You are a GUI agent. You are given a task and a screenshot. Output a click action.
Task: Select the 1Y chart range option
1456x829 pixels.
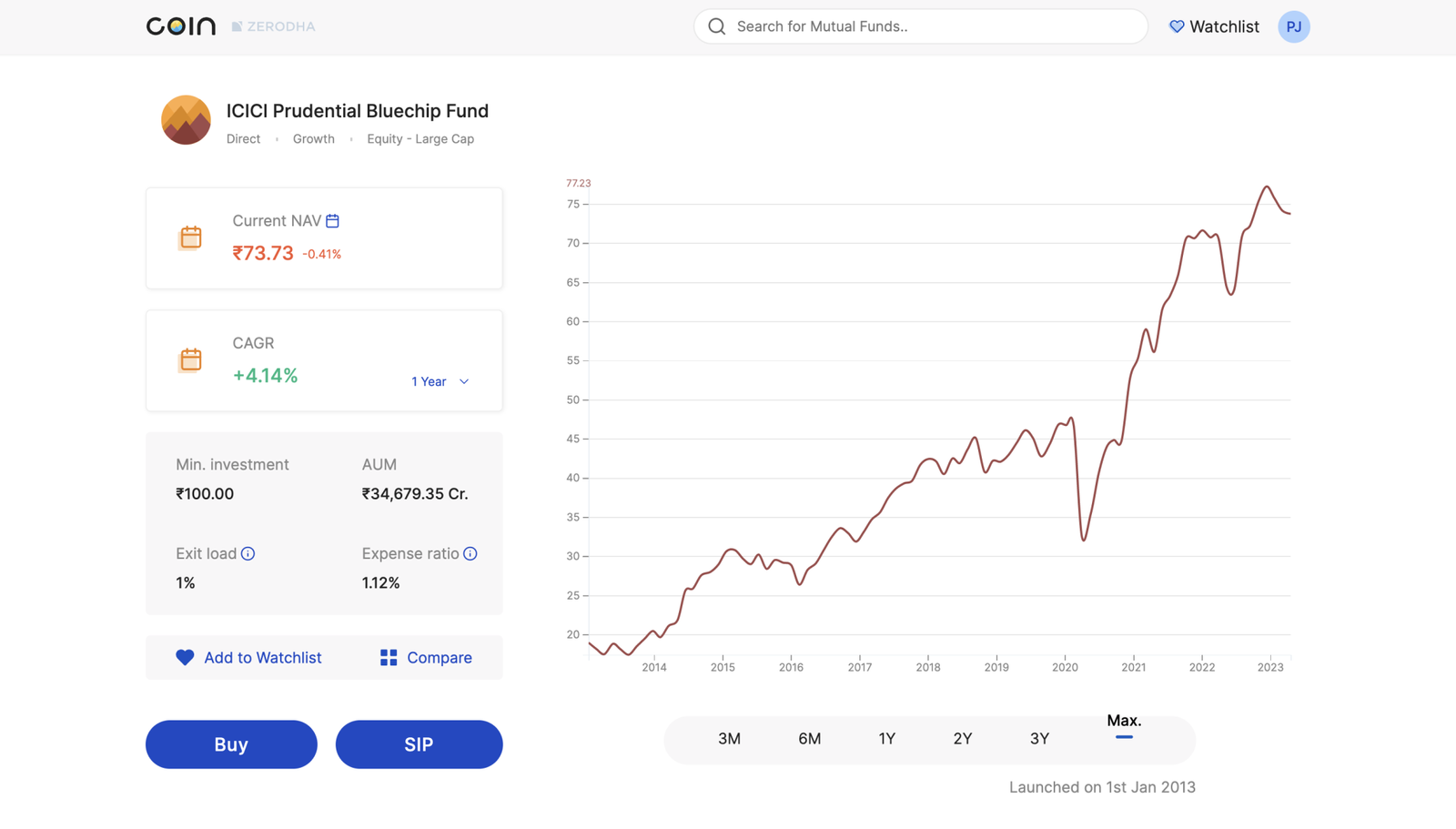886,739
